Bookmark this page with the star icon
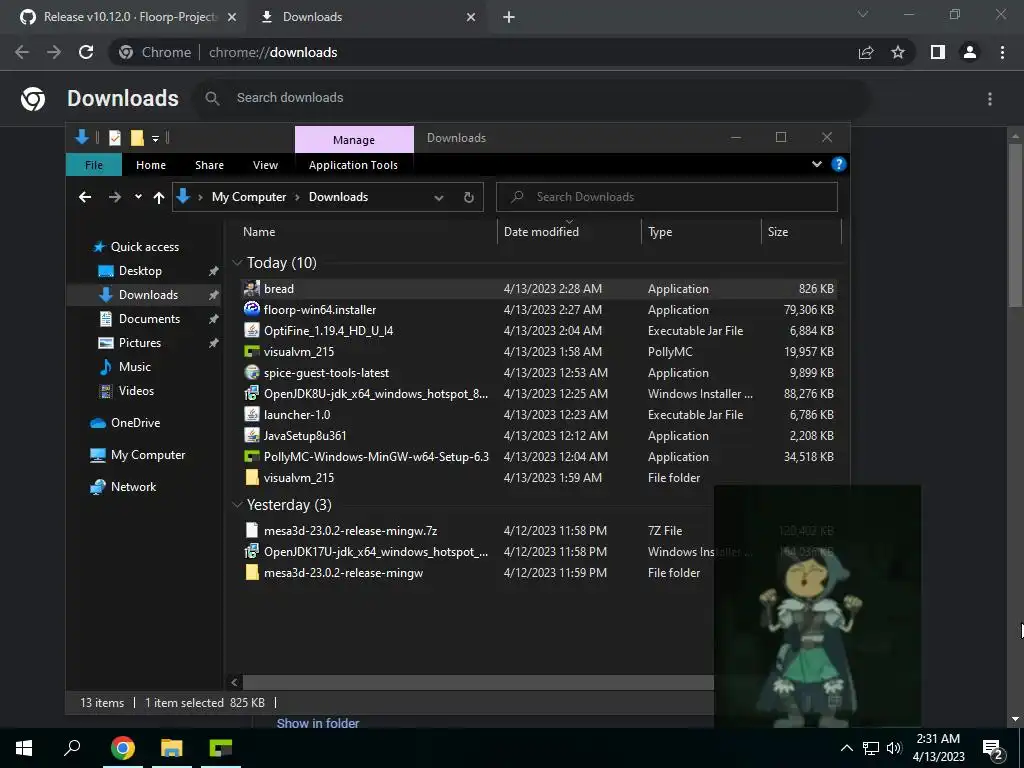The image size is (1024, 768). 898,52
